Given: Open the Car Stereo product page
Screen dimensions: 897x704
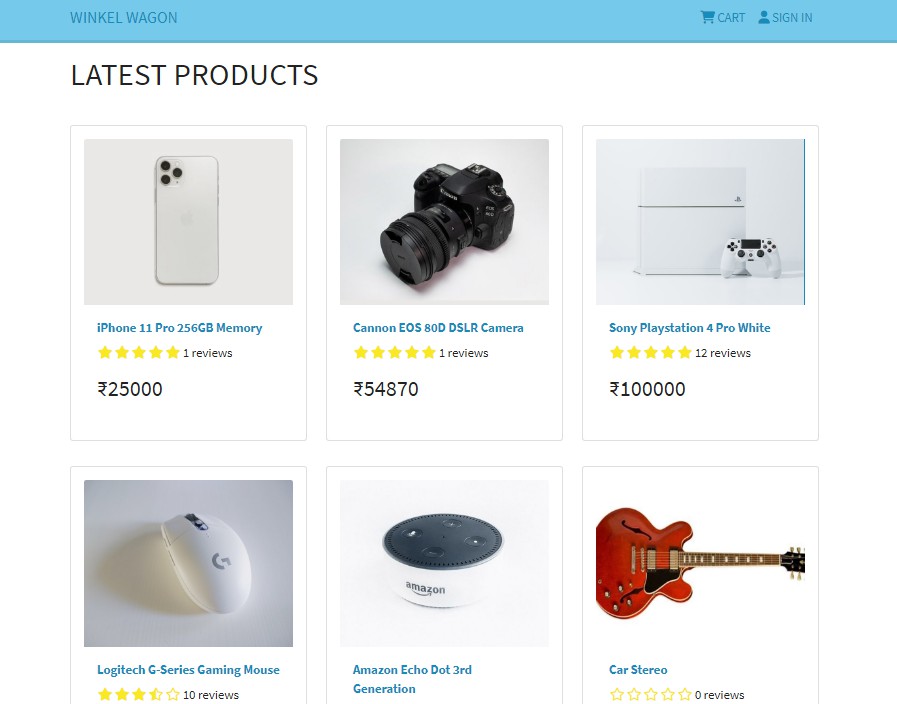Looking at the screenshot, I should pyautogui.click(x=638, y=669).
